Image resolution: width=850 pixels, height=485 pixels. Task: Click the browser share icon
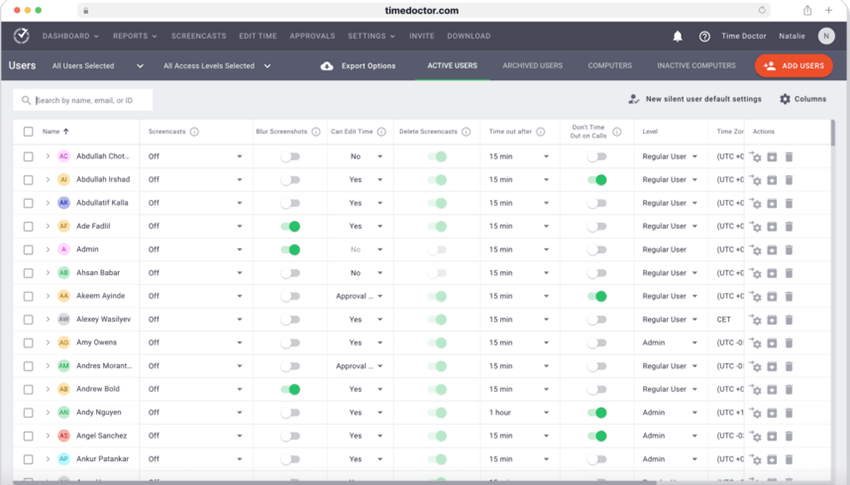(807, 10)
